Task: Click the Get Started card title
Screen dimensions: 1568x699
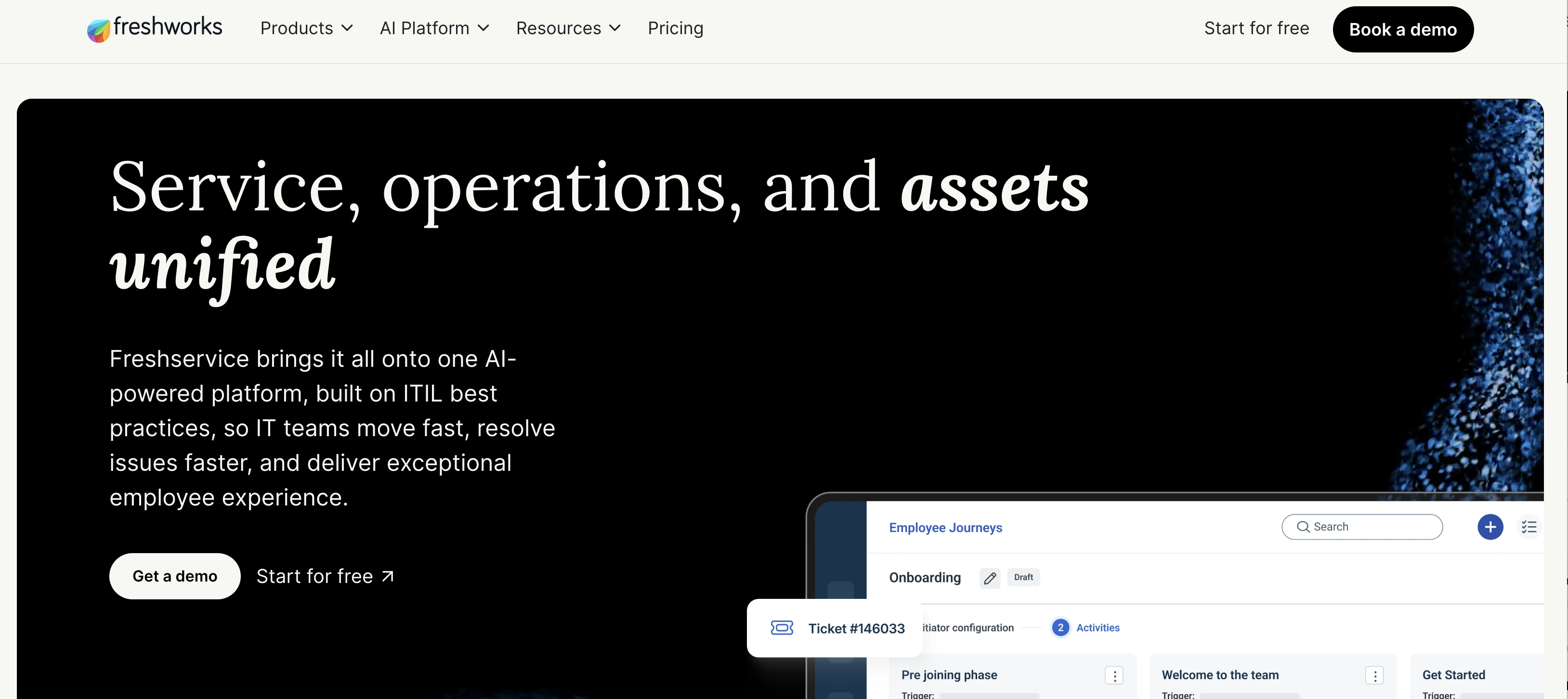Action: (x=1452, y=674)
